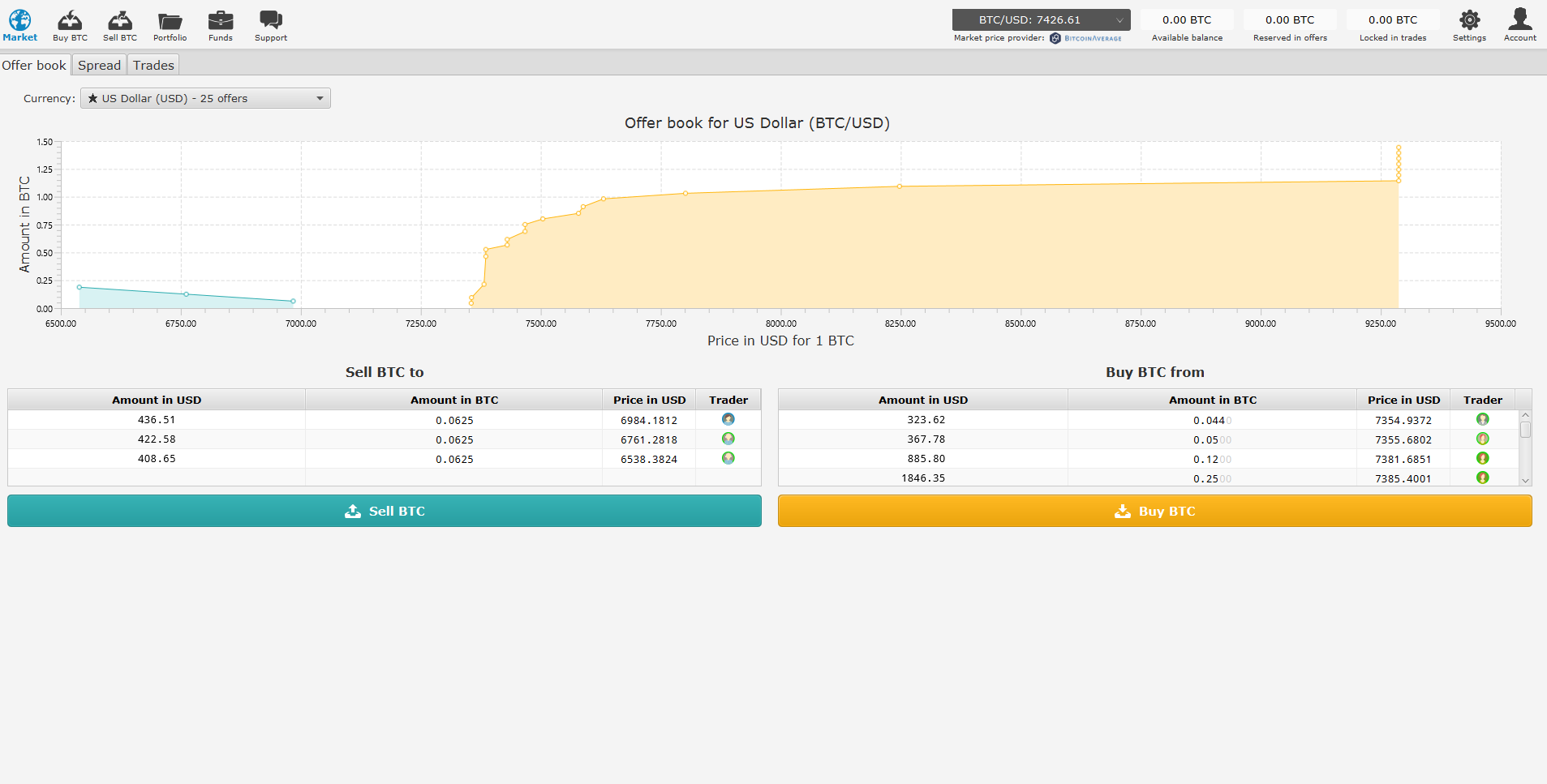Click the chart title Offer book for US Dollar
1547x784 pixels.
click(757, 122)
